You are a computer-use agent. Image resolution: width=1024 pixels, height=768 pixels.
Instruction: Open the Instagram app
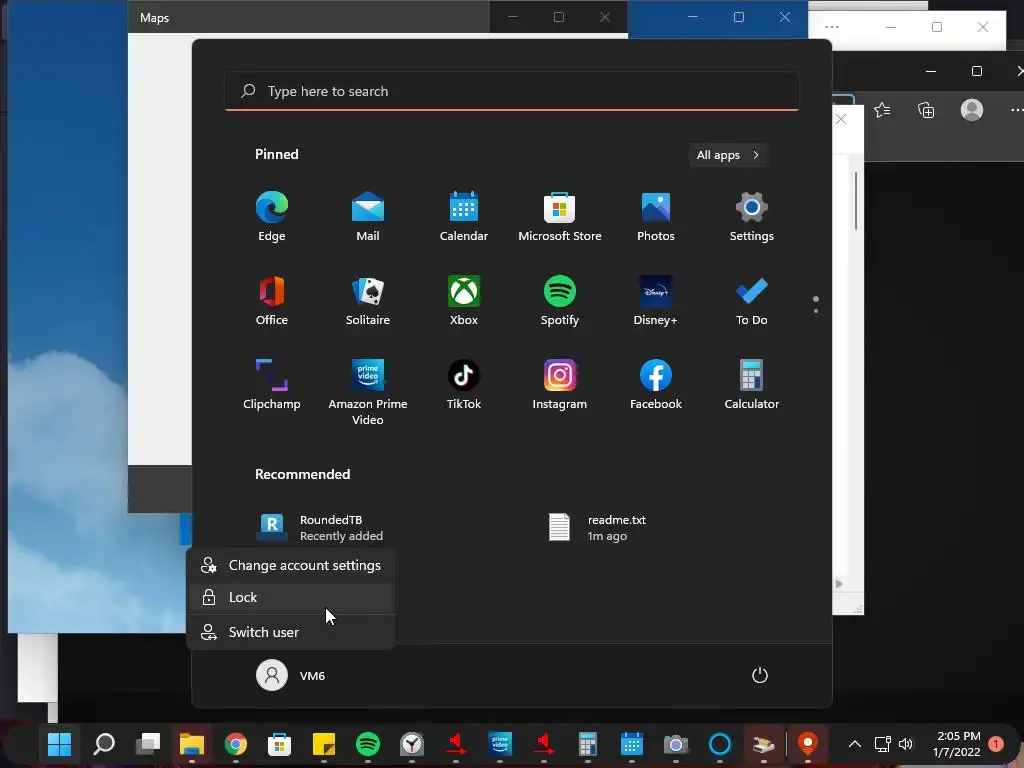[x=560, y=385]
